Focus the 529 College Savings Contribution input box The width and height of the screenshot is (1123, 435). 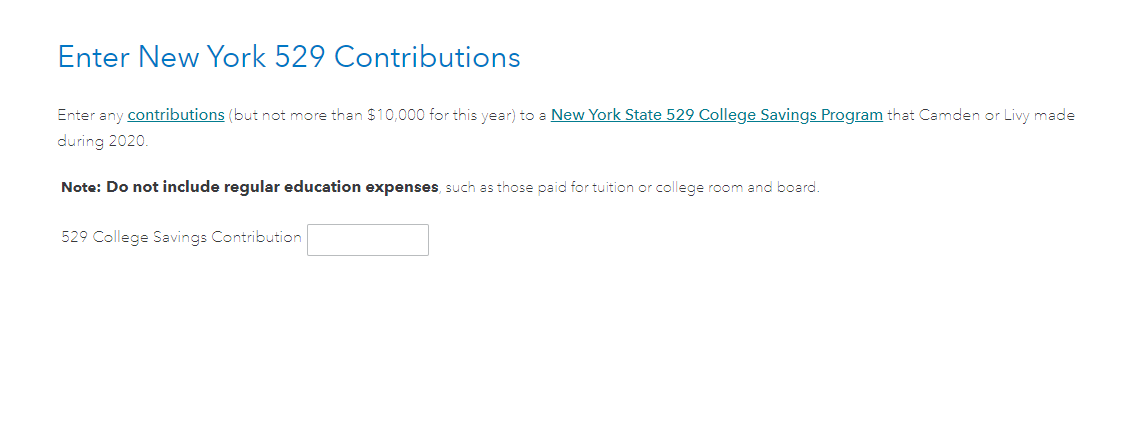[368, 240]
